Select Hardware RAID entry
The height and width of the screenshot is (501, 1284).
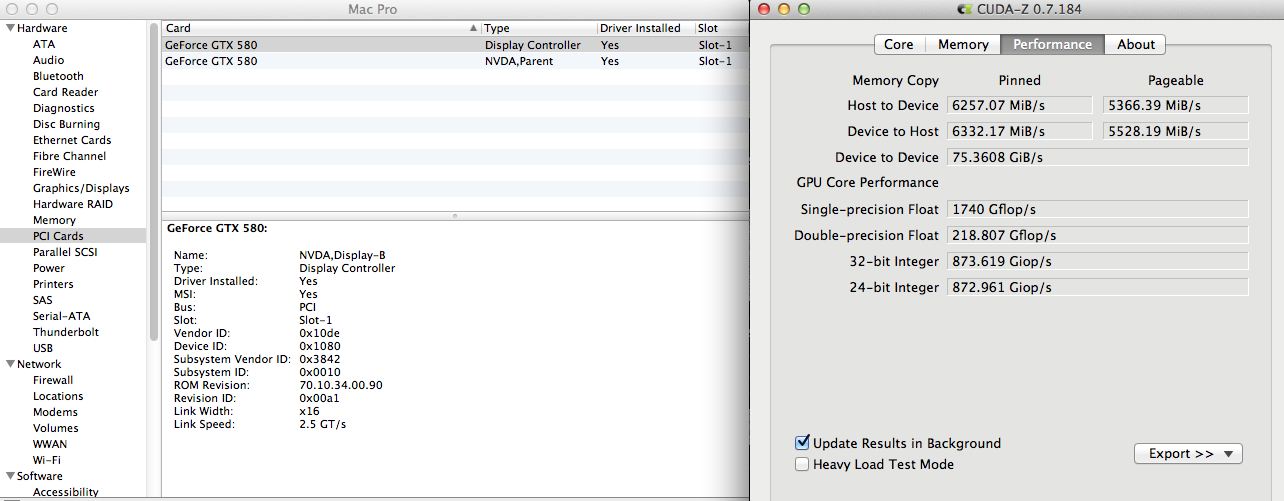pos(73,204)
